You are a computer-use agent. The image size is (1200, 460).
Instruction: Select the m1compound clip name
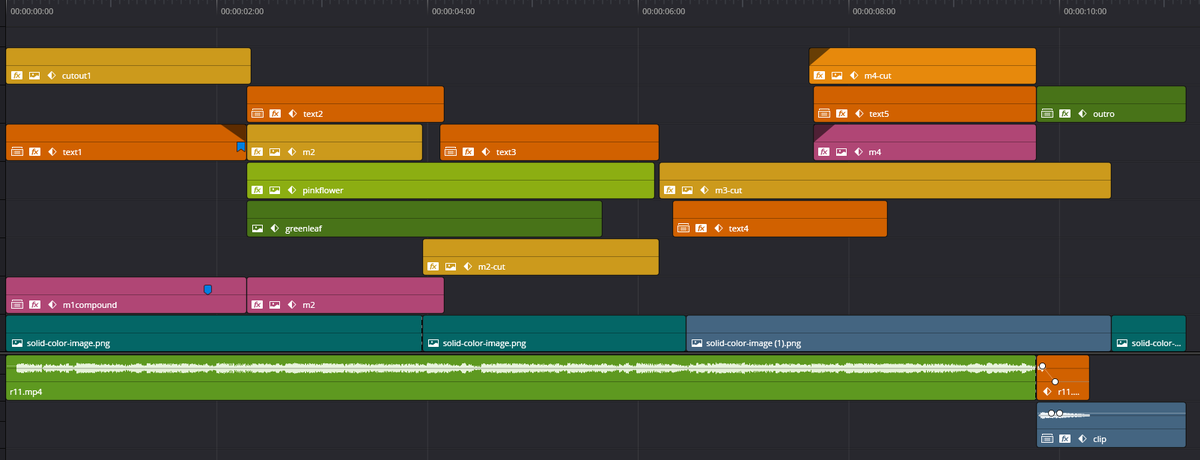click(90, 304)
